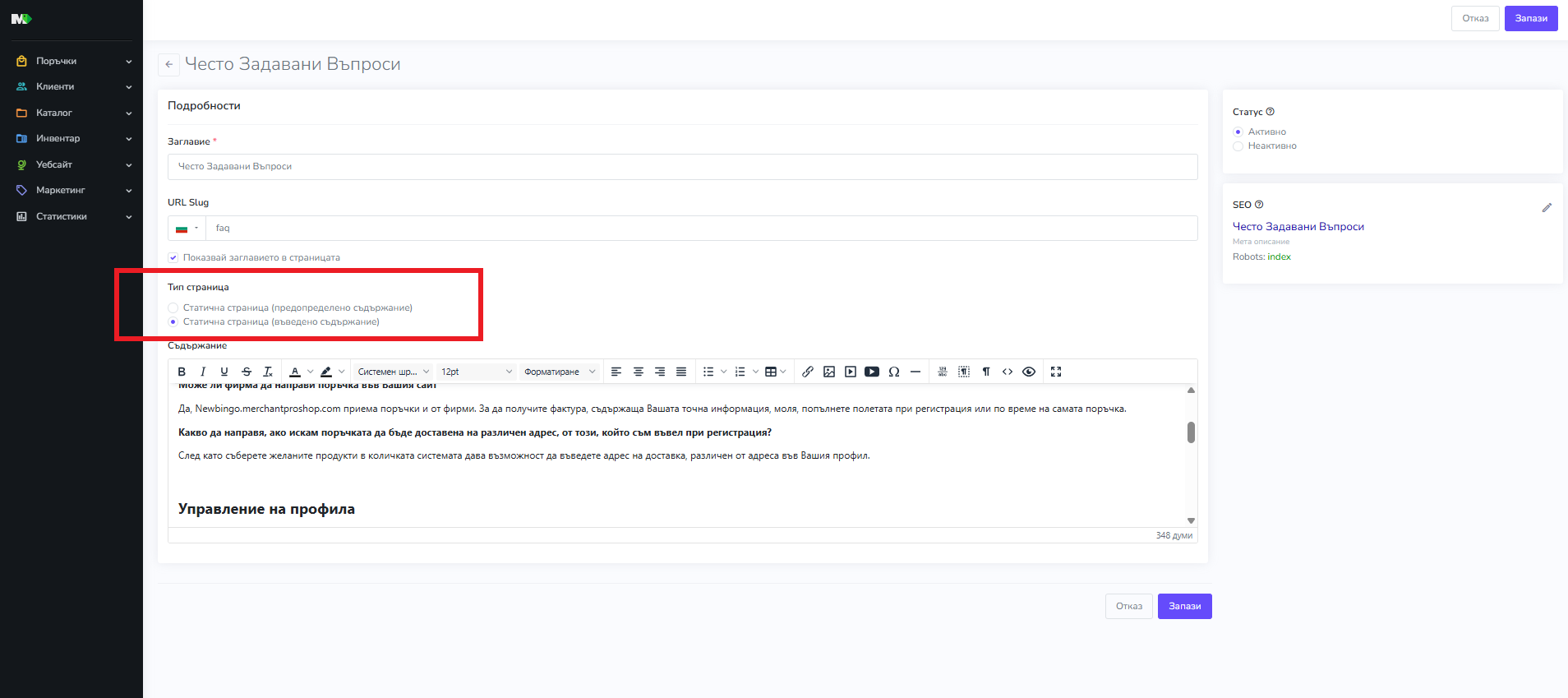Toggle bold formatting in the editor

pos(182,372)
